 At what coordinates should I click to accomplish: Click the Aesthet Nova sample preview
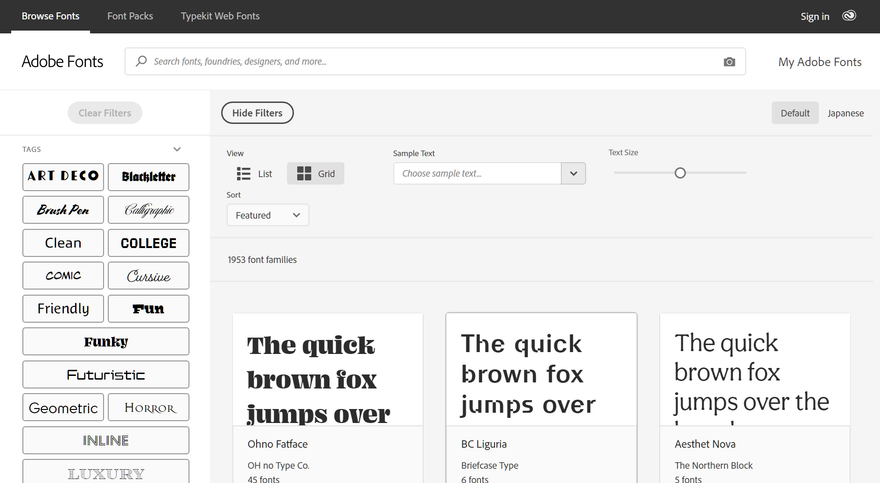coord(755,370)
